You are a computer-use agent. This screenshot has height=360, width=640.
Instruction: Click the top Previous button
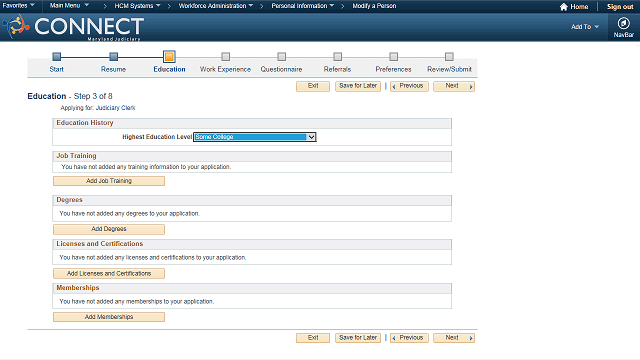coord(409,86)
